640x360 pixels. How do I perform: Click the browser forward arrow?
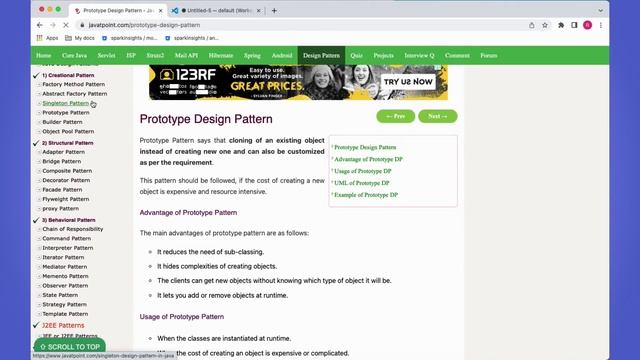[x=53, y=25]
